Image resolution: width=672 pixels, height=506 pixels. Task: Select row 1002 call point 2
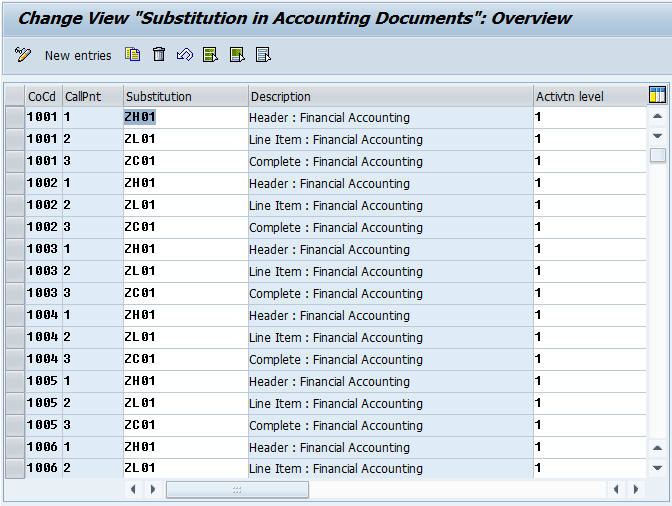coord(15,205)
